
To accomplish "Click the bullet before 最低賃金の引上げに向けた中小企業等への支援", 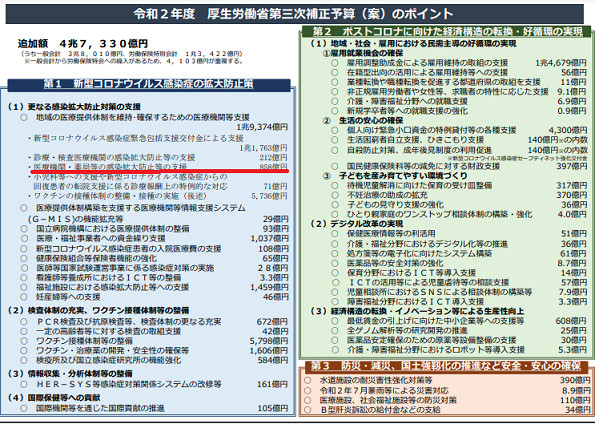I will pos(334,321).
